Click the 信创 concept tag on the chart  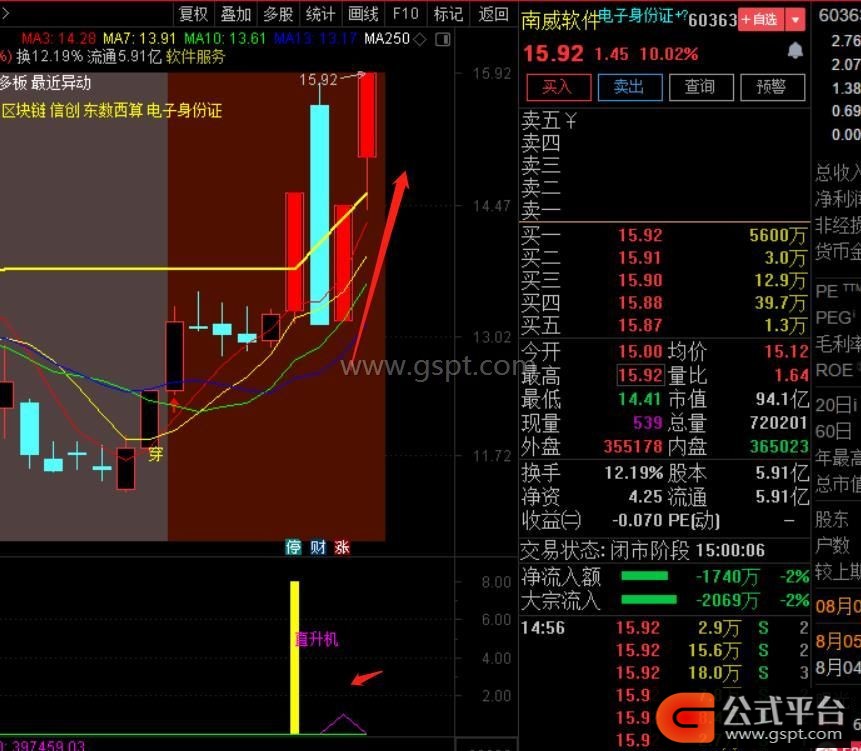(64, 111)
